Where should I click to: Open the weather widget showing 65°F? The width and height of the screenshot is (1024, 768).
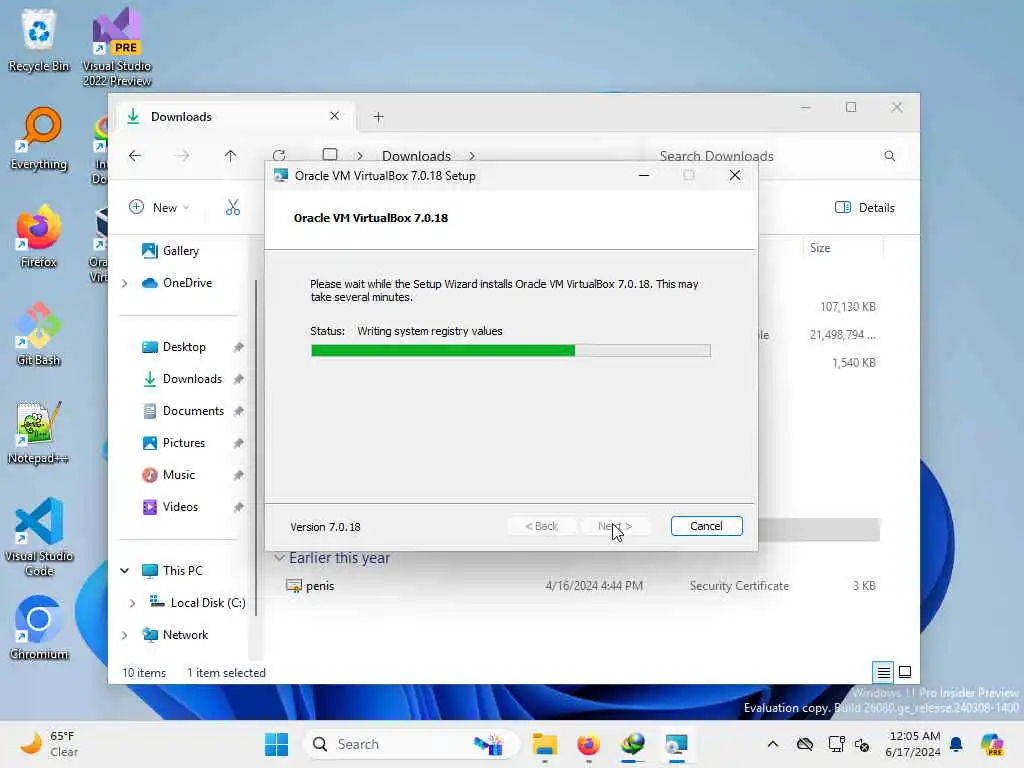click(50, 744)
